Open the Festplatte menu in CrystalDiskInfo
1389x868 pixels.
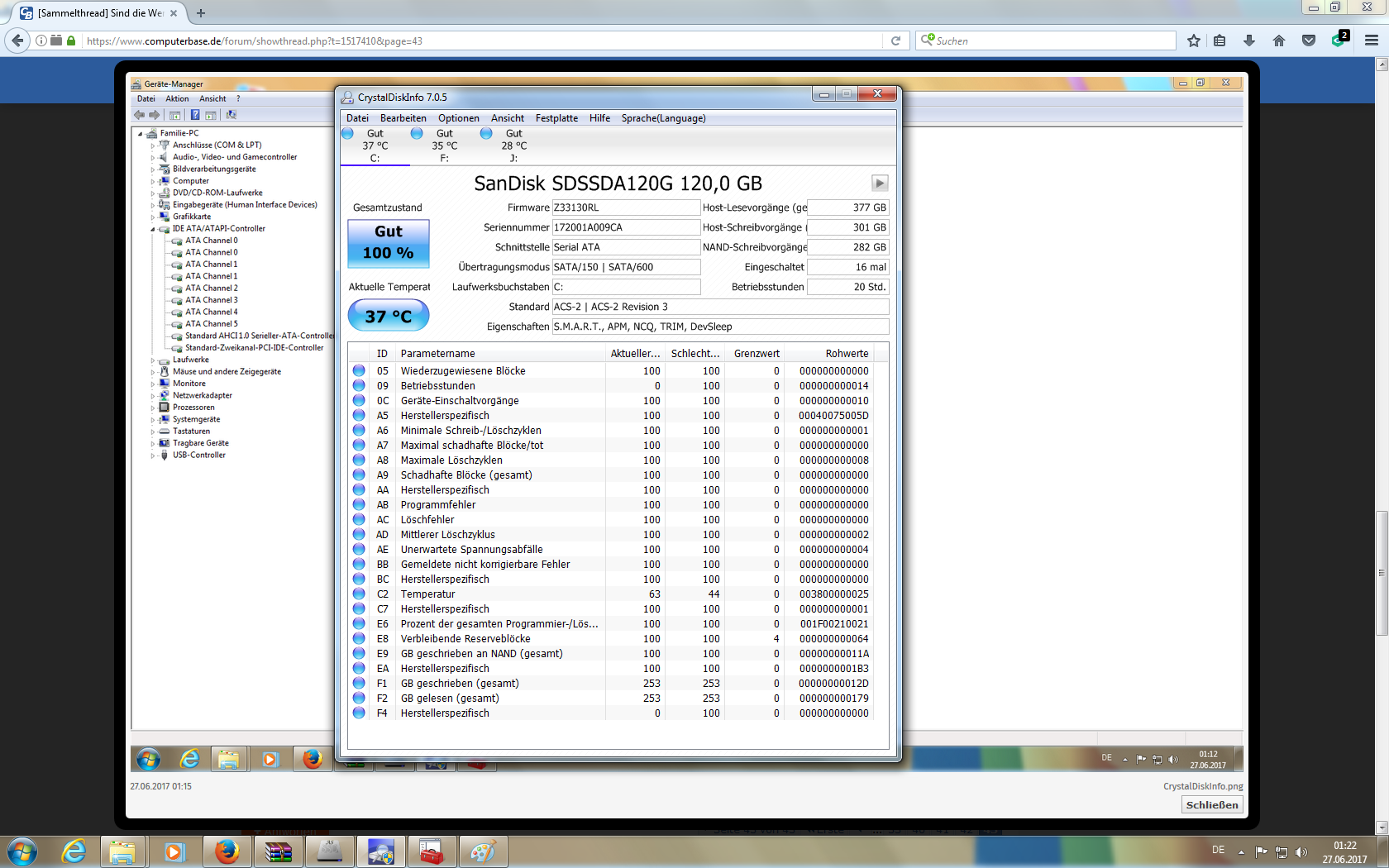(x=556, y=118)
